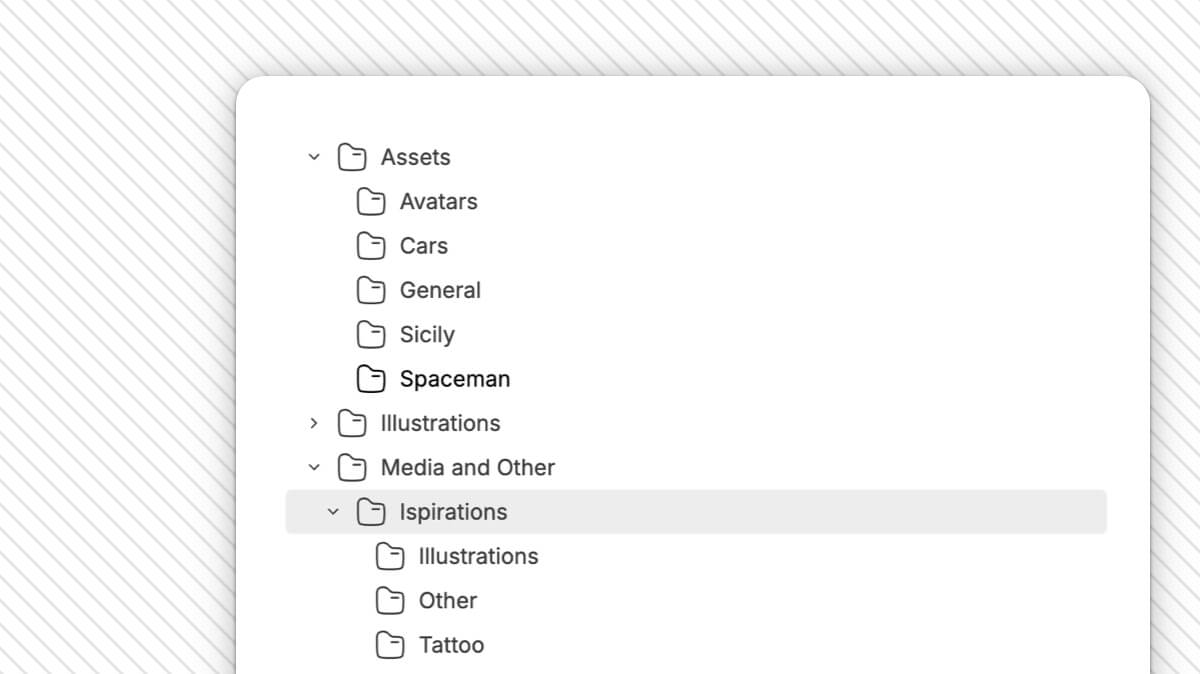Image resolution: width=1200 pixels, height=674 pixels.
Task: Select the Media and Other label
Action: tap(468, 467)
